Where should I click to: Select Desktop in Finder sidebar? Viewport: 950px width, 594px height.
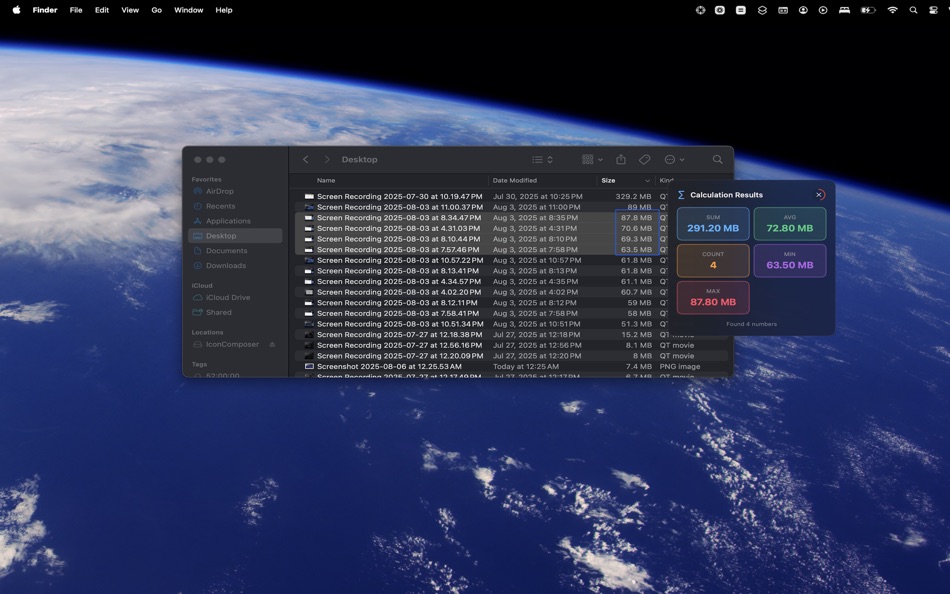tap(235, 236)
